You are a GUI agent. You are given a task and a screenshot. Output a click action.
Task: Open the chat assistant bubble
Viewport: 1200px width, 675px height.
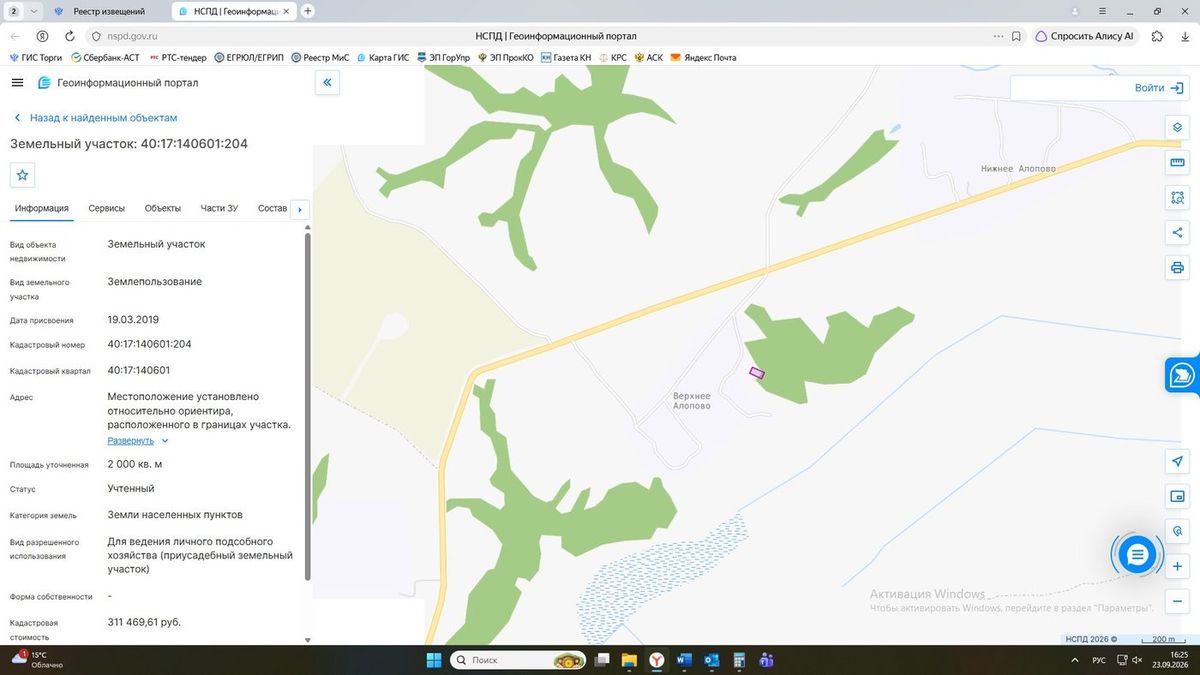click(1137, 554)
